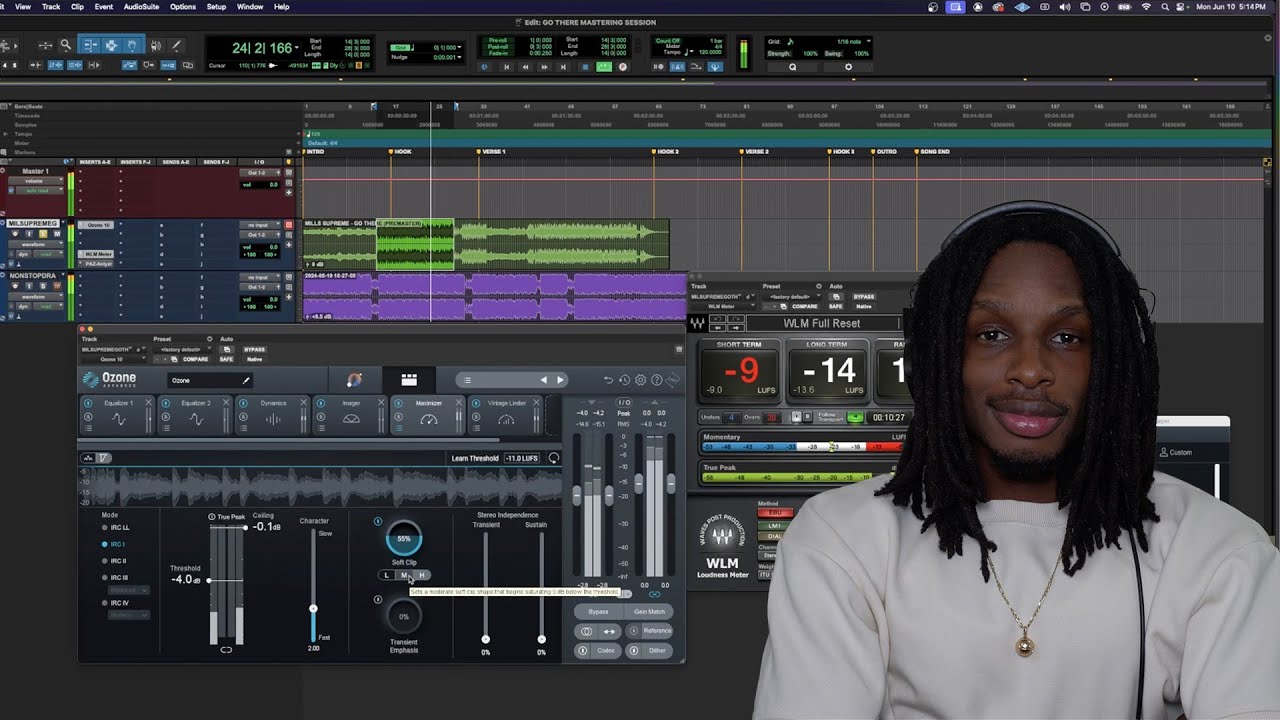Open the Clip menu

click(x=77, y=6)
